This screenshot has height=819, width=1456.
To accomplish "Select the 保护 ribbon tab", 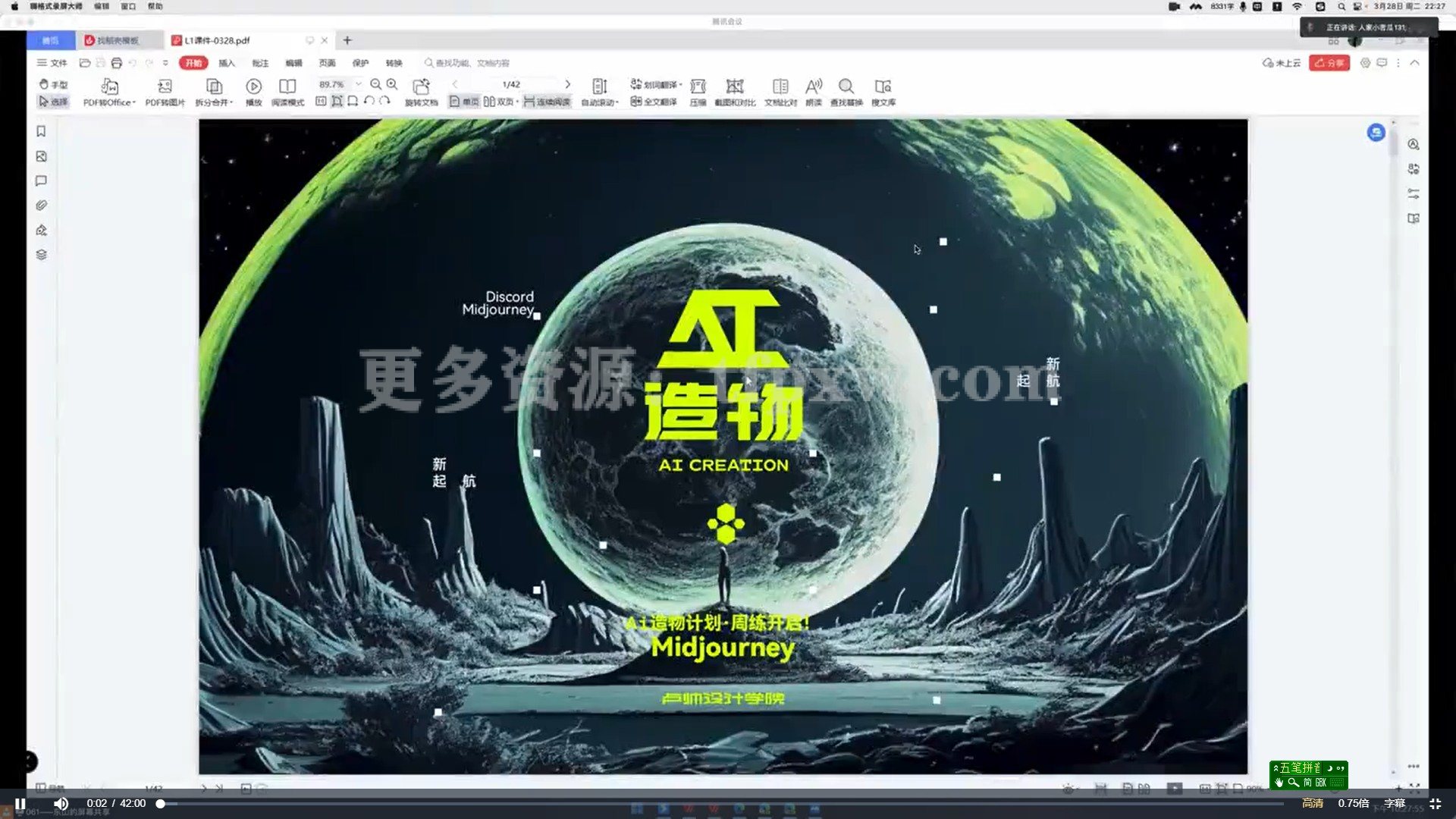I will click(360, 63).
